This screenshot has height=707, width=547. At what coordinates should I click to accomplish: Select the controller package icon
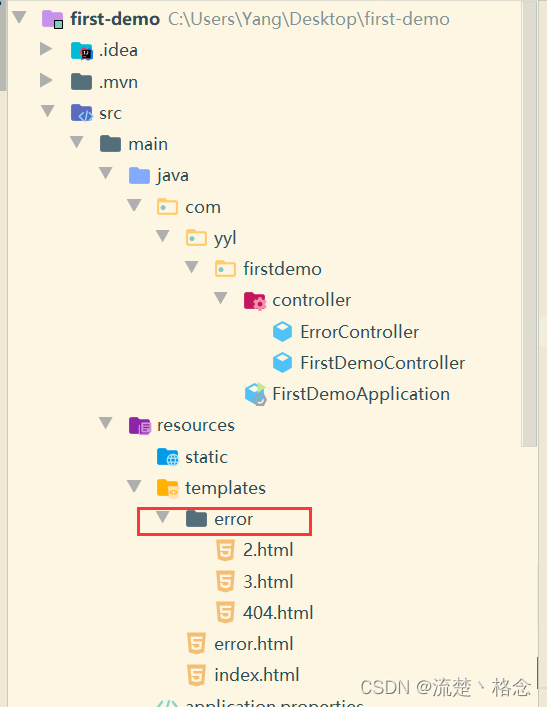(x=255, y=301)
